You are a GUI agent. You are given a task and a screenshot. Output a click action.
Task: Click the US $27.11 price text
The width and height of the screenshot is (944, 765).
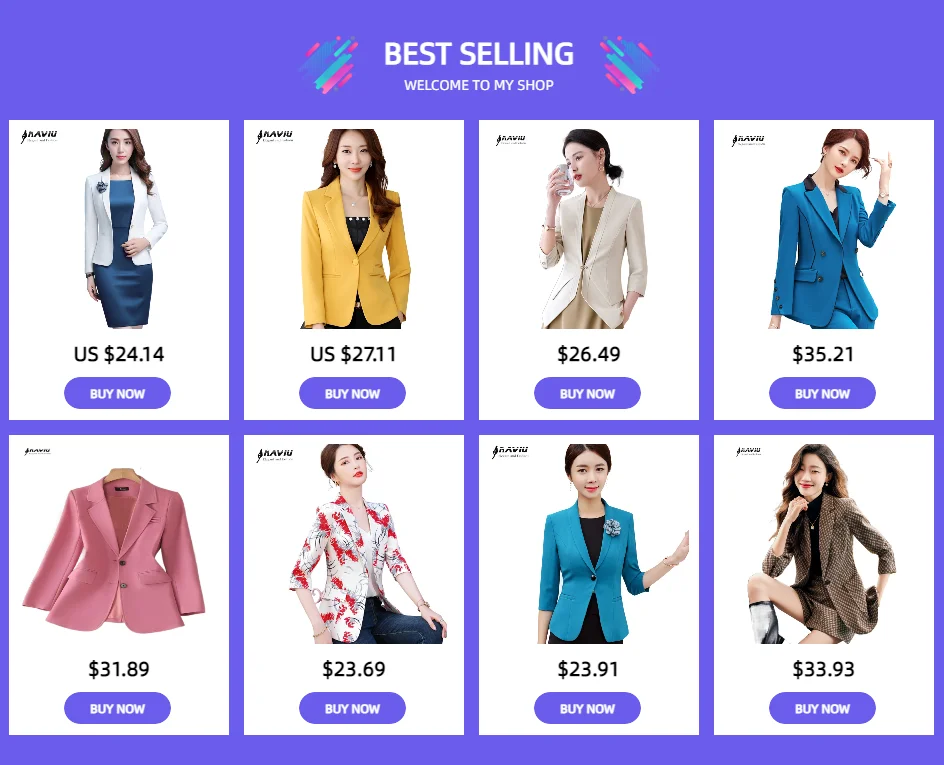pos(353,354)
